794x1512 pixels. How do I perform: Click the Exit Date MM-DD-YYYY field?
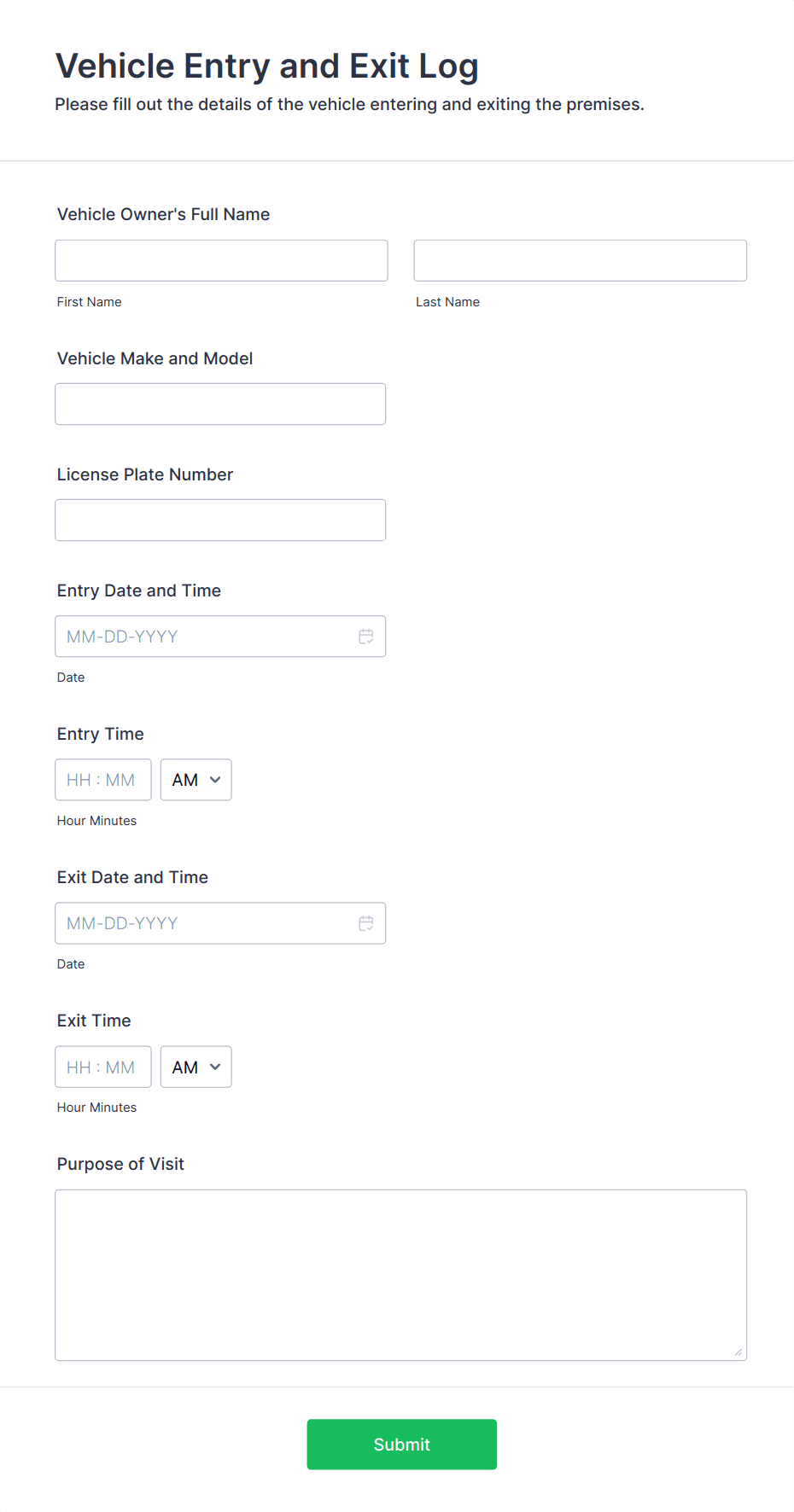point(205,923)
